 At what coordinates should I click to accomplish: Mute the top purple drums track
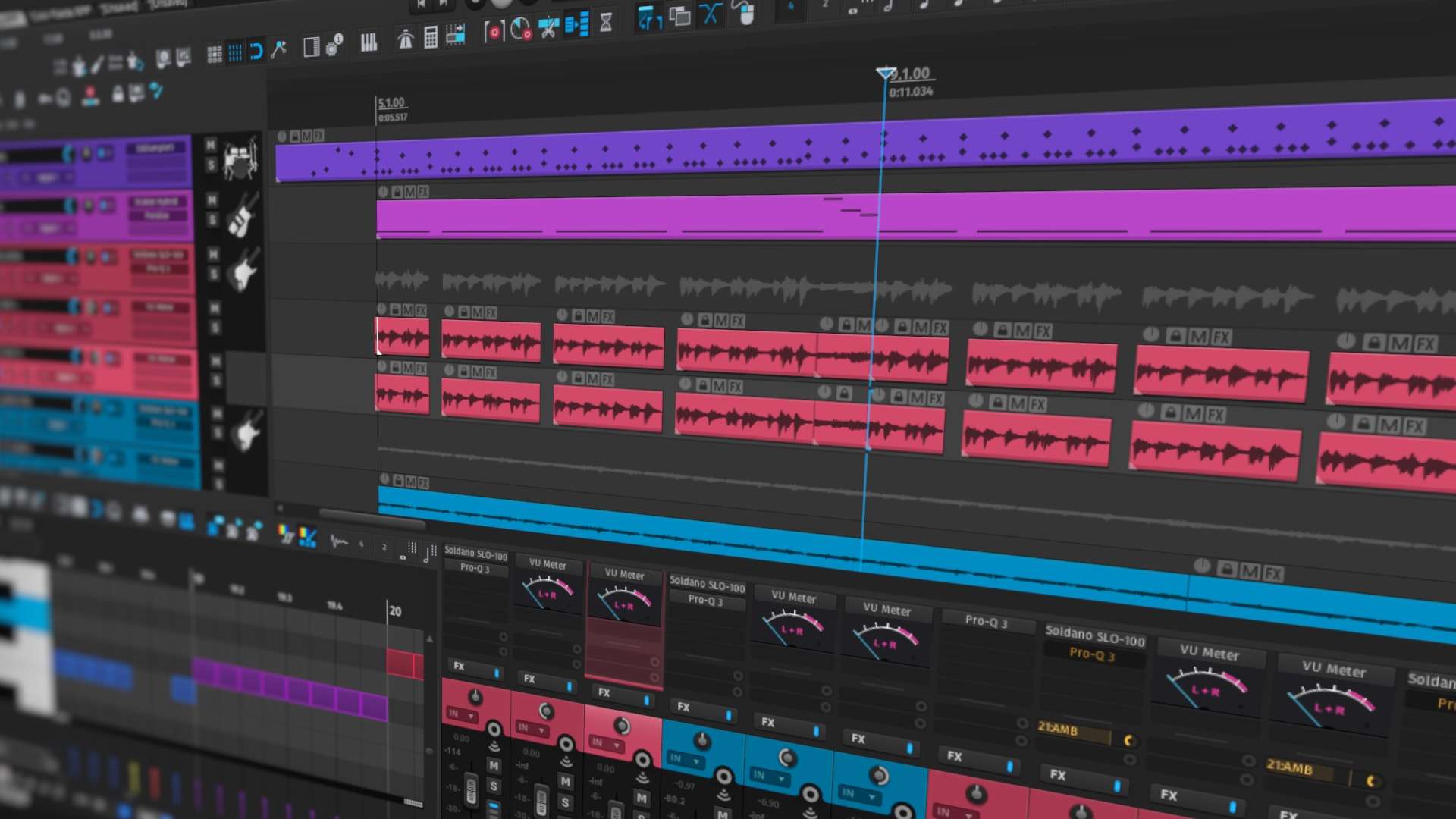pyautogui.click(x=211, y=146)
